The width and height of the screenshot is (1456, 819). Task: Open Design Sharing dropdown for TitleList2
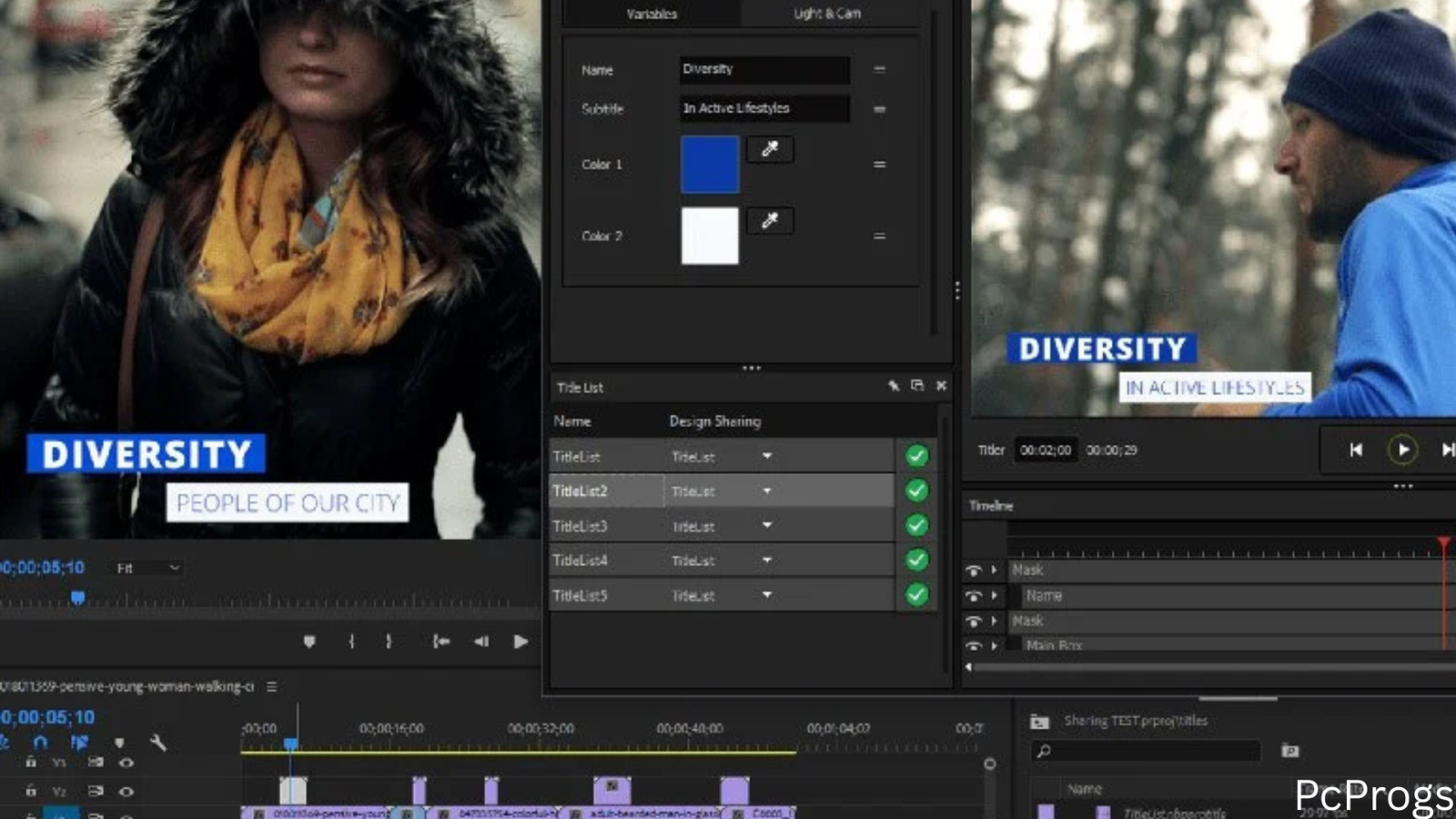click(x=767, y=490)
